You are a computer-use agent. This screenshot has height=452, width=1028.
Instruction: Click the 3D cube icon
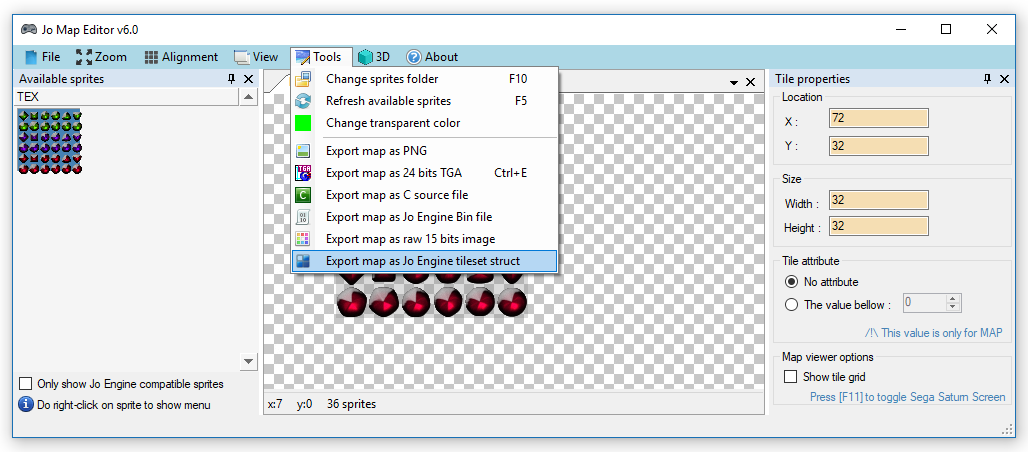click(x=365, y=57)
